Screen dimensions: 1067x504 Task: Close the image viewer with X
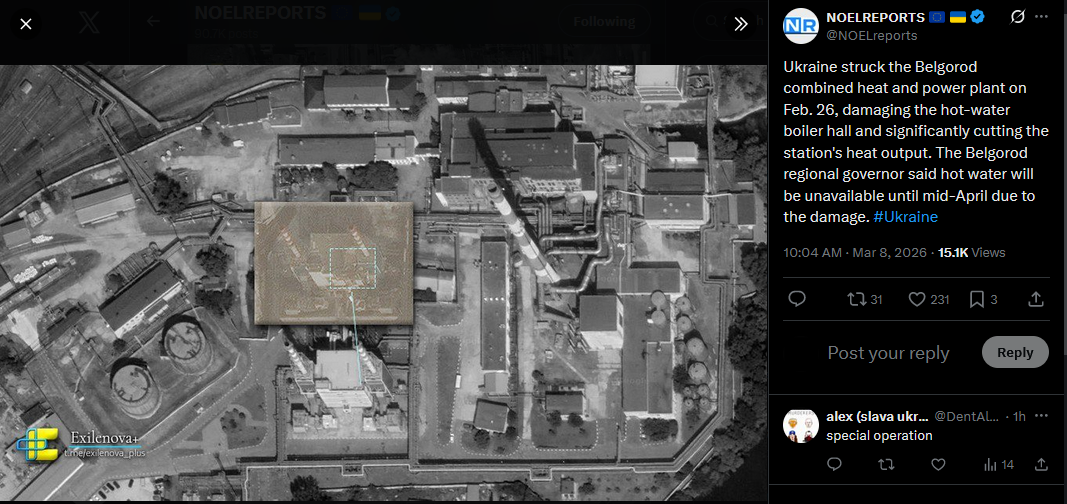26,24
